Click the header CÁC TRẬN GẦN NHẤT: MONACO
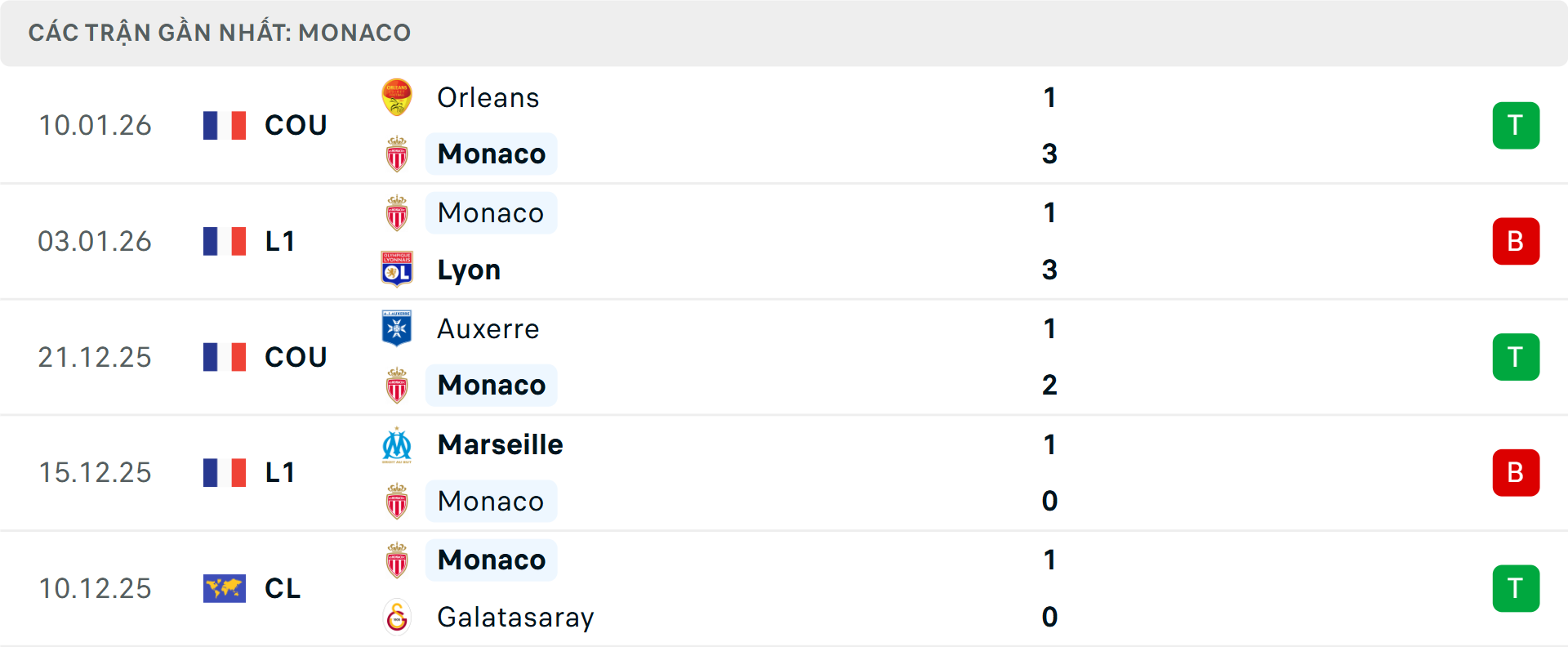The height and width of the screenshot is (647, 1568). pos(220,32)
